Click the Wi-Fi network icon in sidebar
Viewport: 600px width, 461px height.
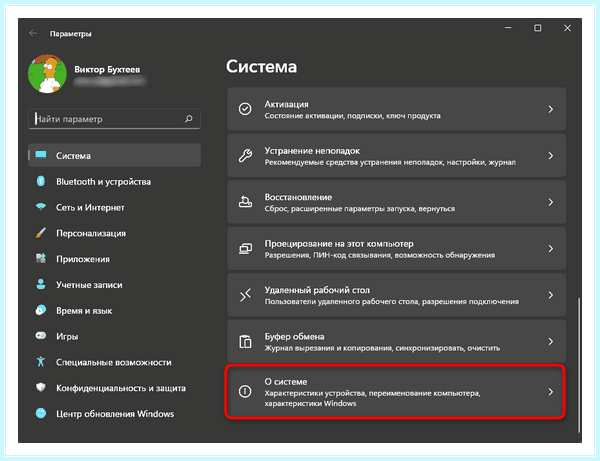(41, 207)
